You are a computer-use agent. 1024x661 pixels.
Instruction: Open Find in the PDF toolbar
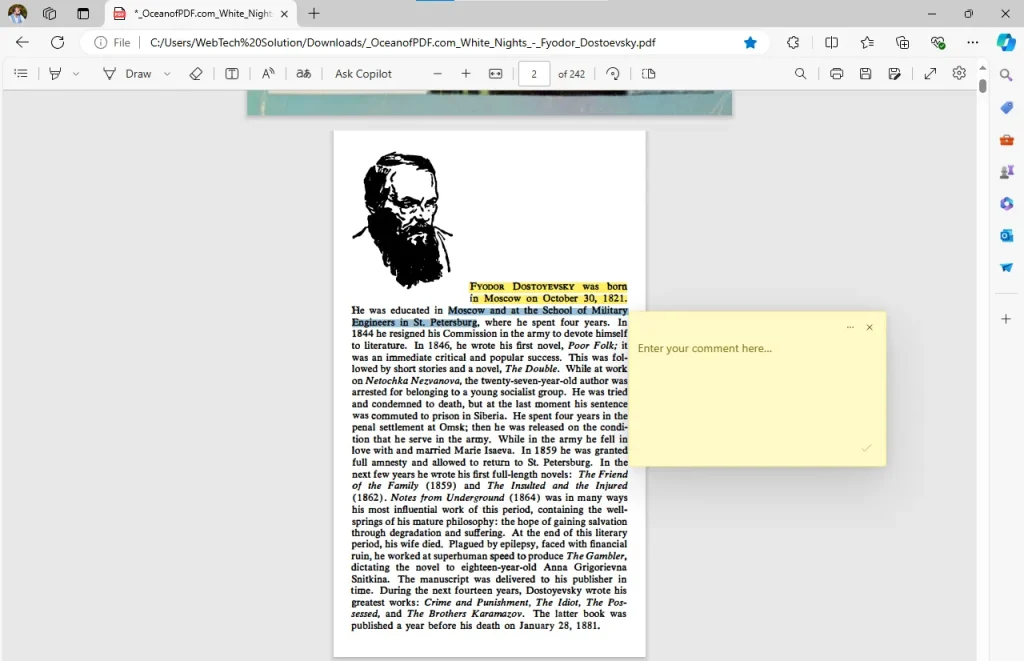pos(800,74)
